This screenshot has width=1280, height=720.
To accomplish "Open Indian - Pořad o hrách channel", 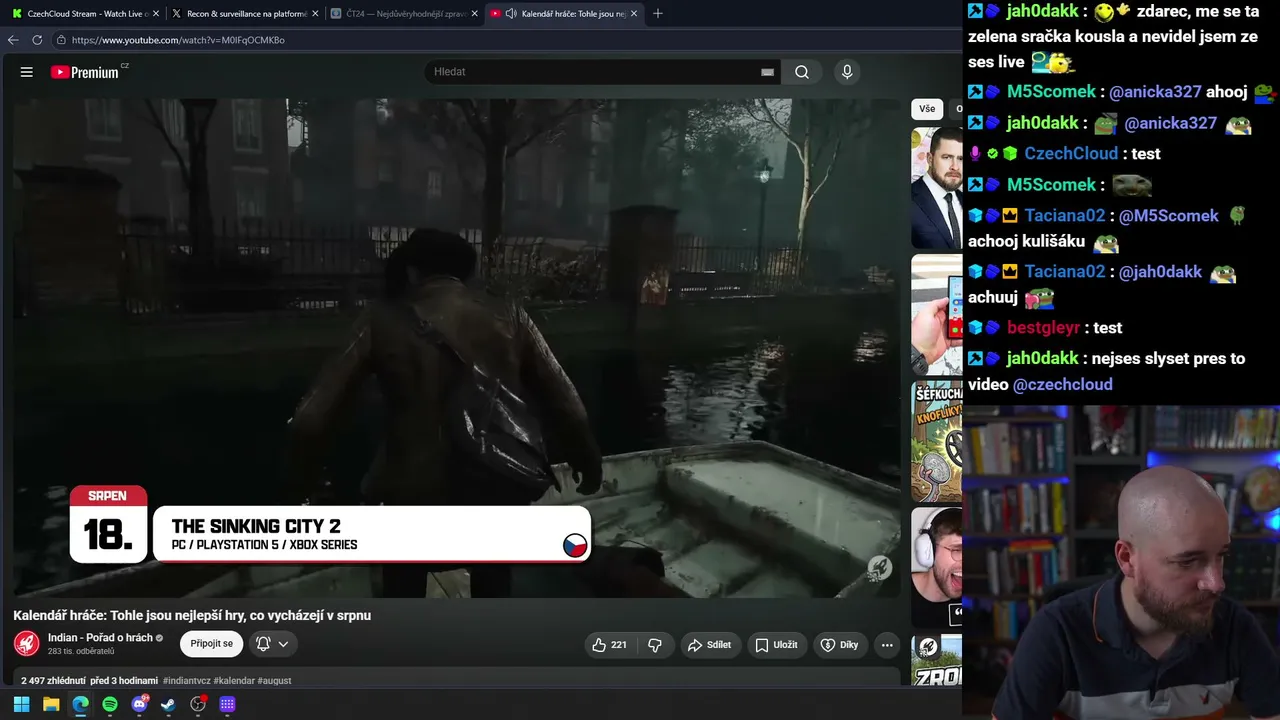I will [100, 638].
